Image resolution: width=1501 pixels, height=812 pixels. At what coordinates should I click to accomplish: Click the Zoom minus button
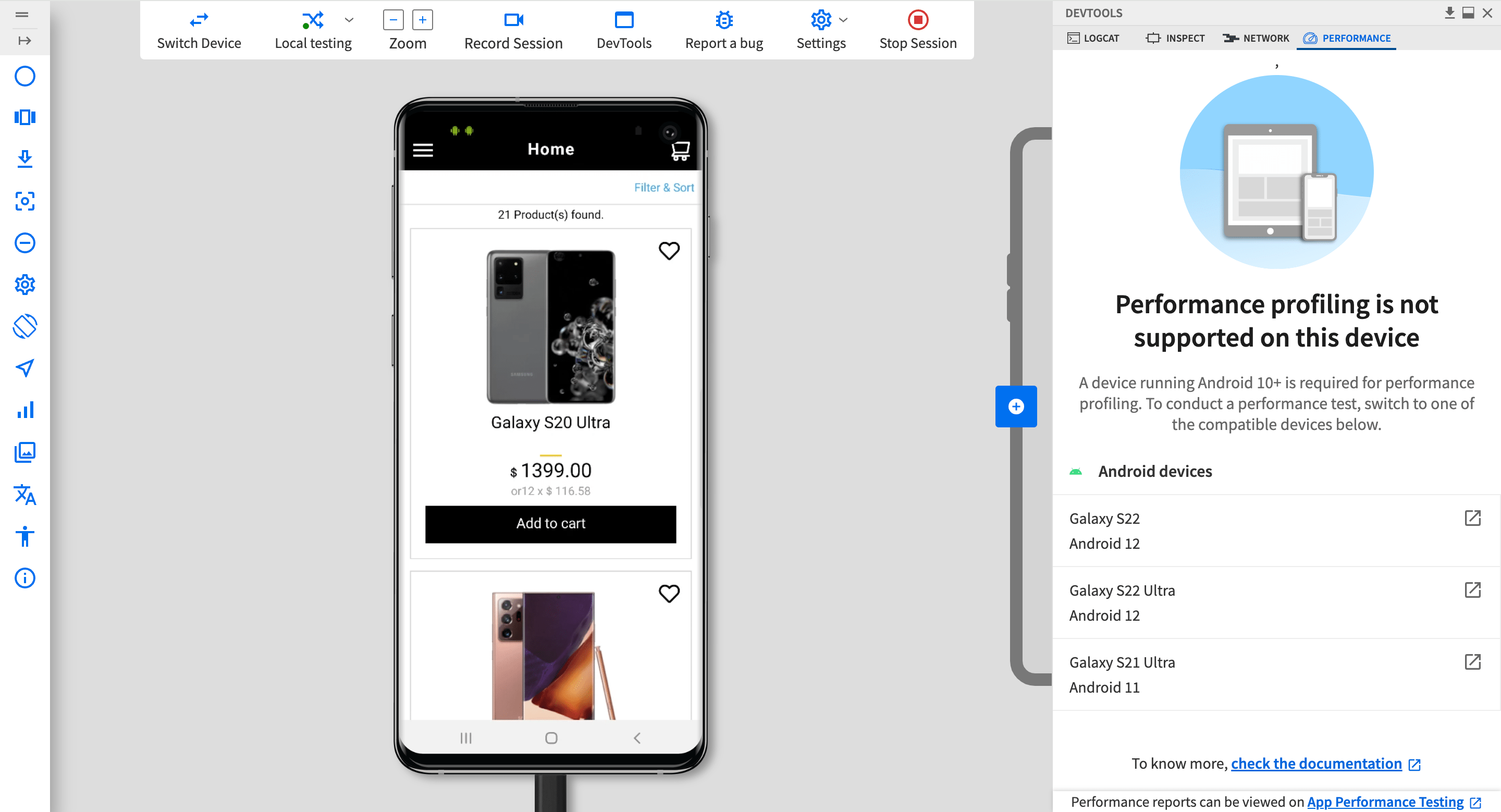coord(393,20)
